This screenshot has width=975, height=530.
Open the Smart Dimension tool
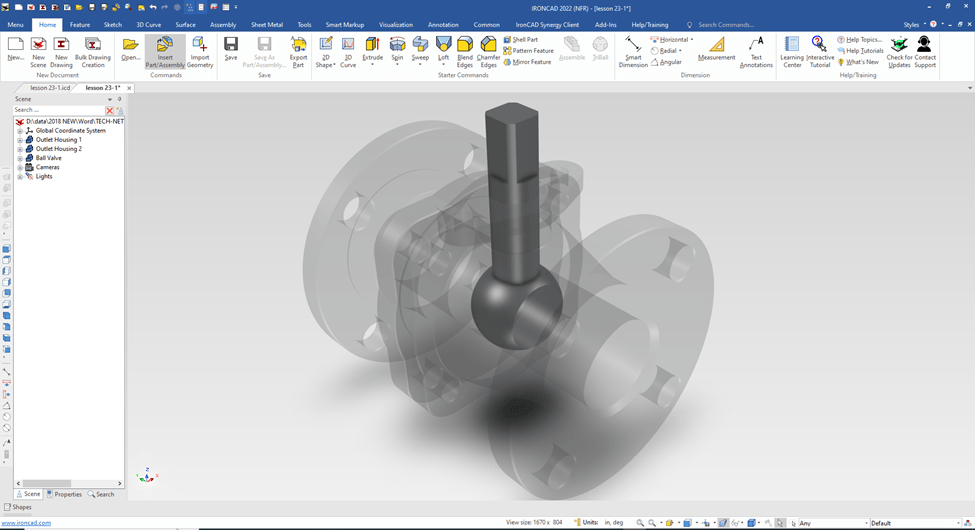633,47
